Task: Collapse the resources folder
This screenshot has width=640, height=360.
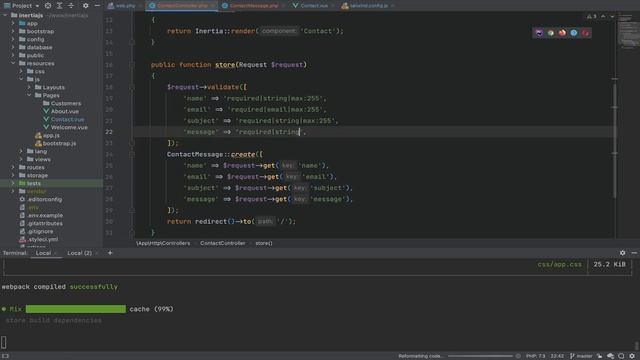Action: tap(13, 64)
